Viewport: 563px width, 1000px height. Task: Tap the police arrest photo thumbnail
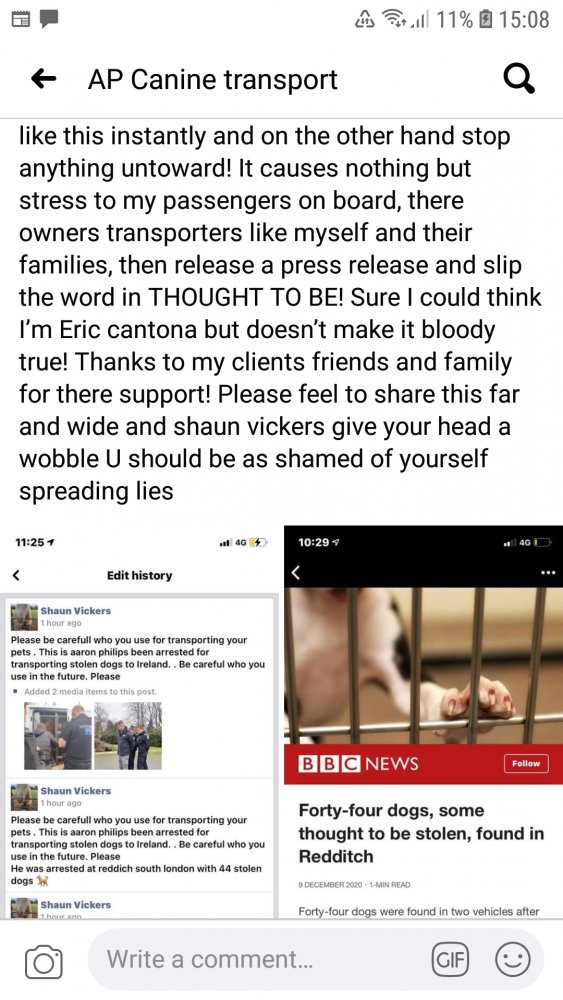click(59, 735)
